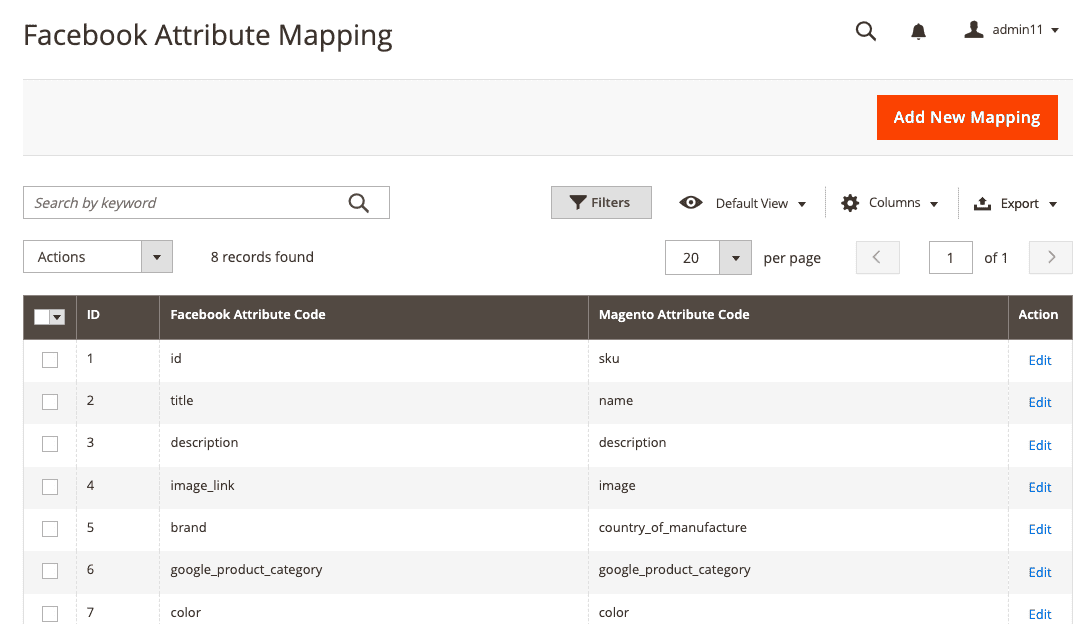Open the notifications bell
Viewport: 1084px width, 624px height.
point(918,31)
